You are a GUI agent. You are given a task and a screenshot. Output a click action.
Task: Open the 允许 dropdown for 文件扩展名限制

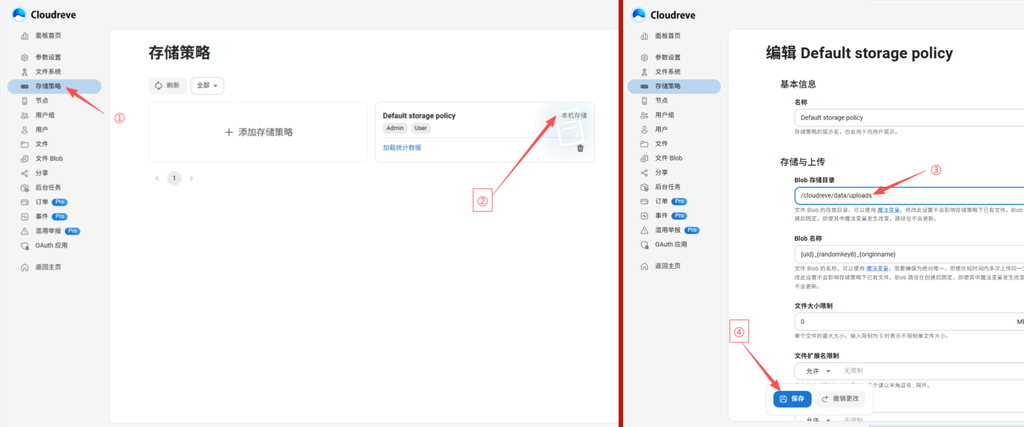pos(817,371)
